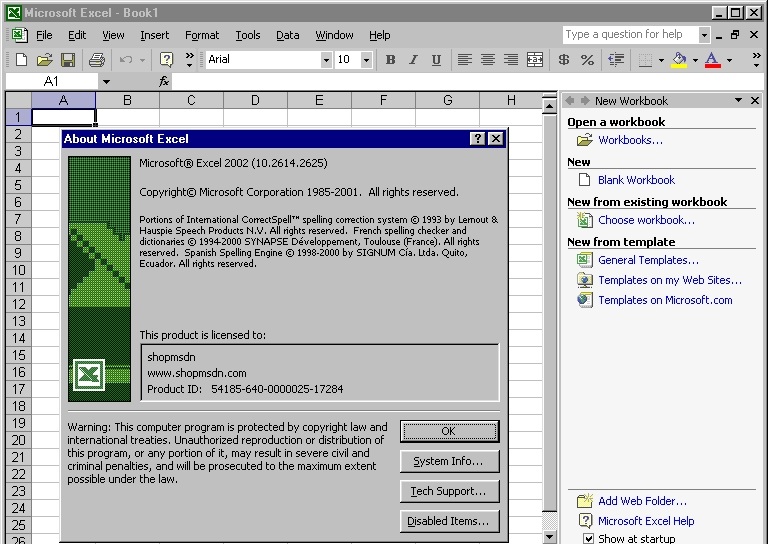768x544 pixels.
Task: Open the Tools menu
Action: pos(248,35)
